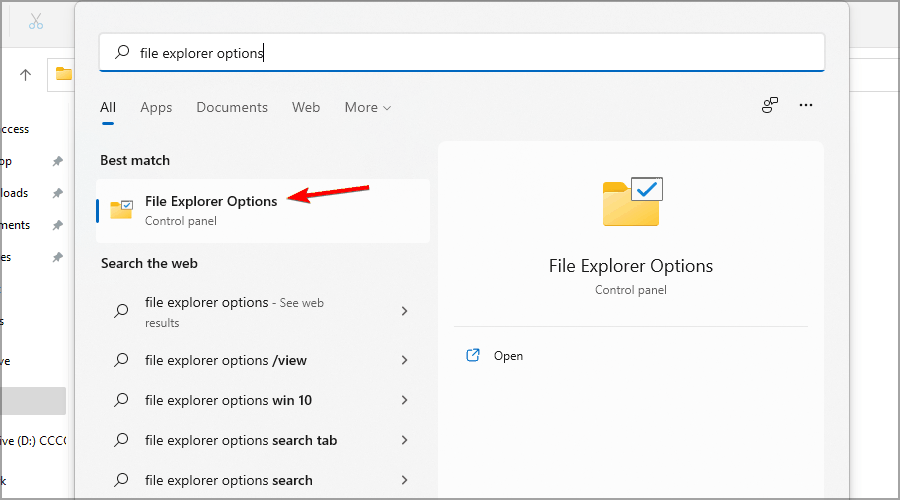Screen dimensions: 900x500
Task: Click search icon beside 'win 10' suggestion
Action: pos(121,400)
